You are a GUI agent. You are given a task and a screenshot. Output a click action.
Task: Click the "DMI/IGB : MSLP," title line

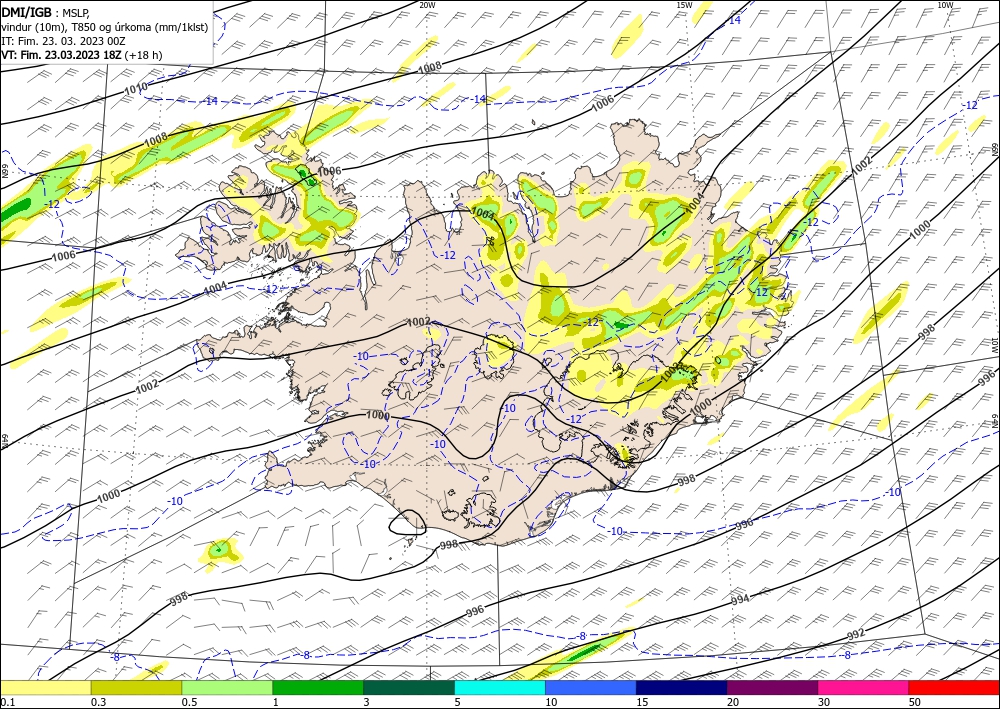[46, 11]
